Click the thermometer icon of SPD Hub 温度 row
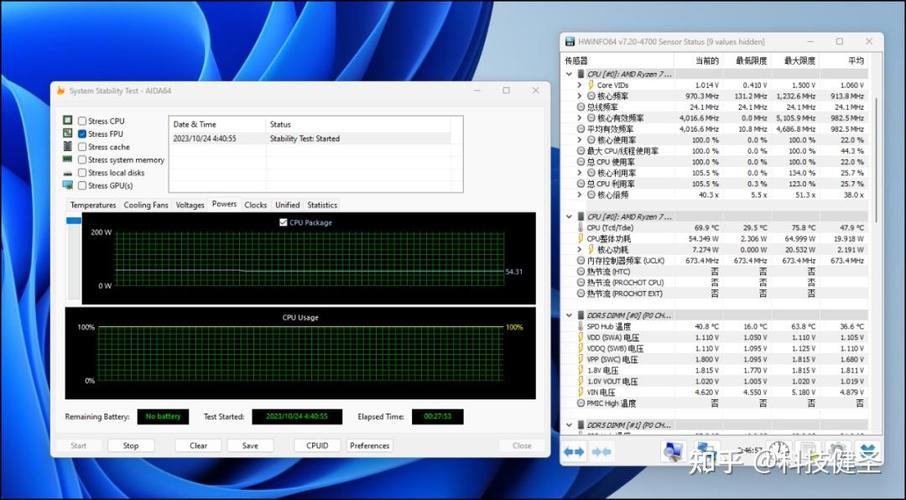 pos(581,327)
